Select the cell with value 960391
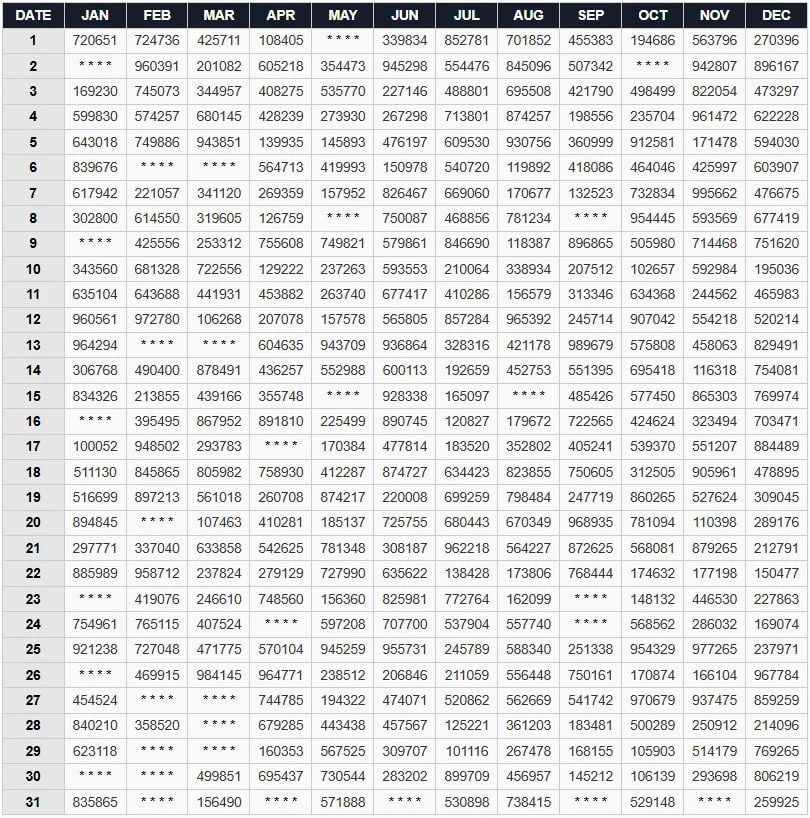Screen dimensions: 810x818 [157, 66]
